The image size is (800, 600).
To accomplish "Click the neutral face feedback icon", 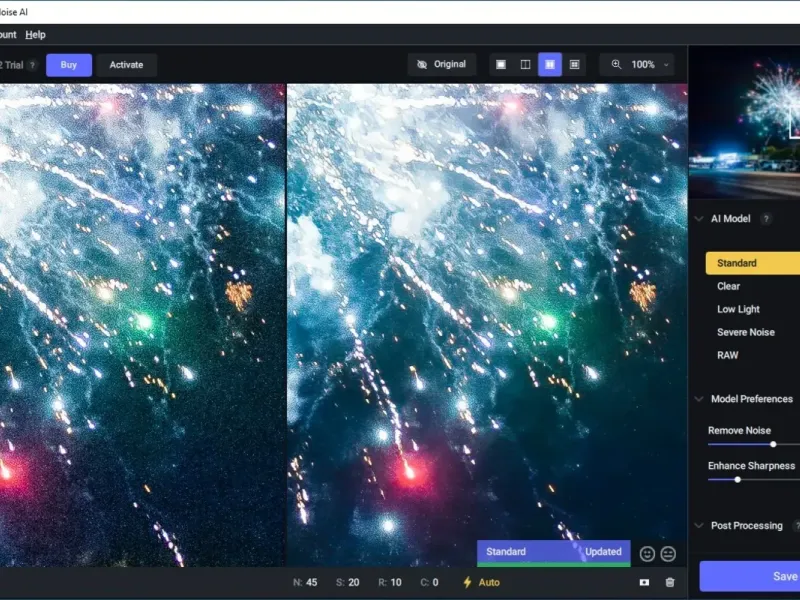I will click(x=668, y=554).
